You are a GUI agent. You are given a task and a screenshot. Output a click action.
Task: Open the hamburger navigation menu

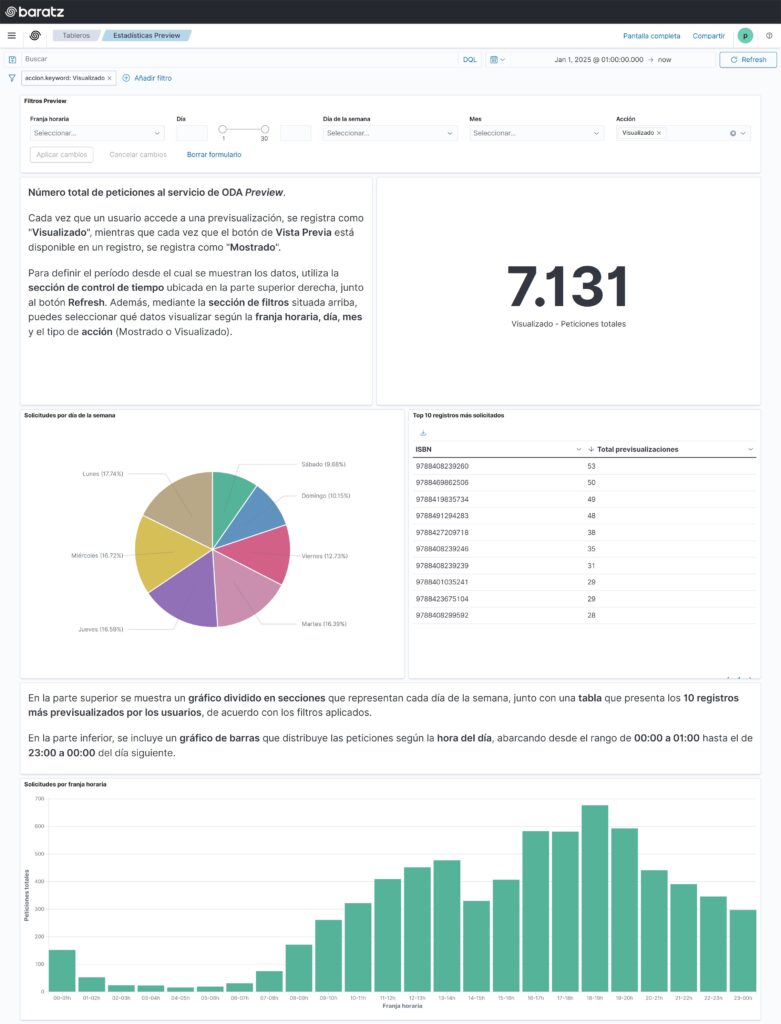11,35
